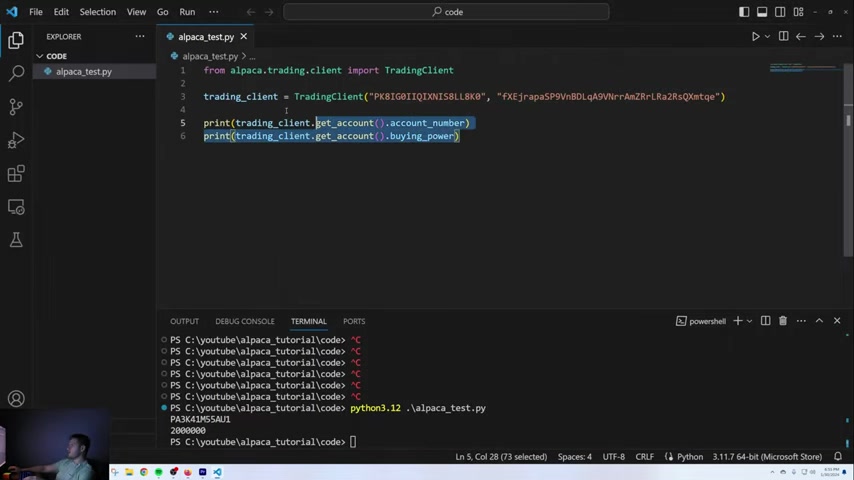Open File Explorer from Windows taskbar

[x=129, y=472]
